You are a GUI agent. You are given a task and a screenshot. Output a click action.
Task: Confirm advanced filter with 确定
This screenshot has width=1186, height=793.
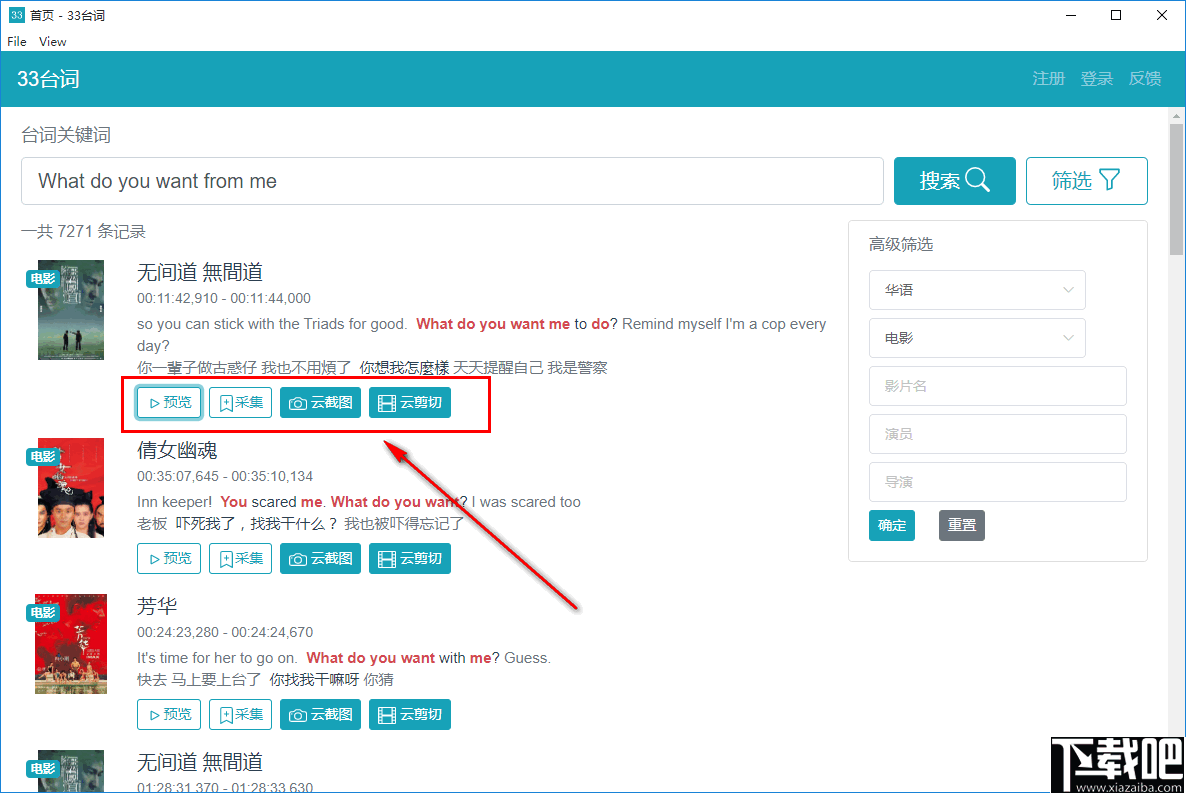pyautogui.click(x=892, y=525)
